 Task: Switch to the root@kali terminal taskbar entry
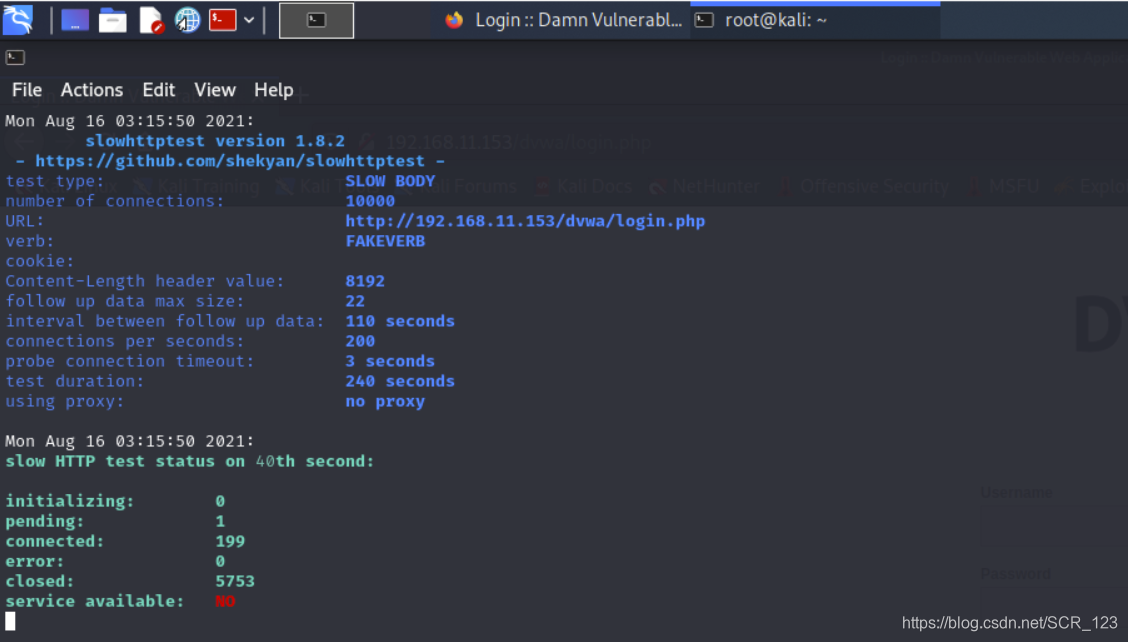coord(815,20)
